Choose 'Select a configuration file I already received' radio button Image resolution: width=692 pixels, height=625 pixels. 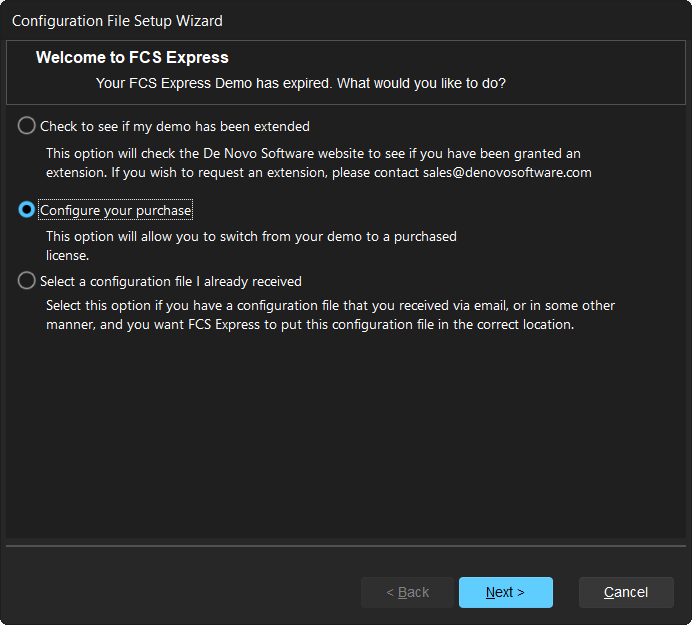click(x=27, y=281)
